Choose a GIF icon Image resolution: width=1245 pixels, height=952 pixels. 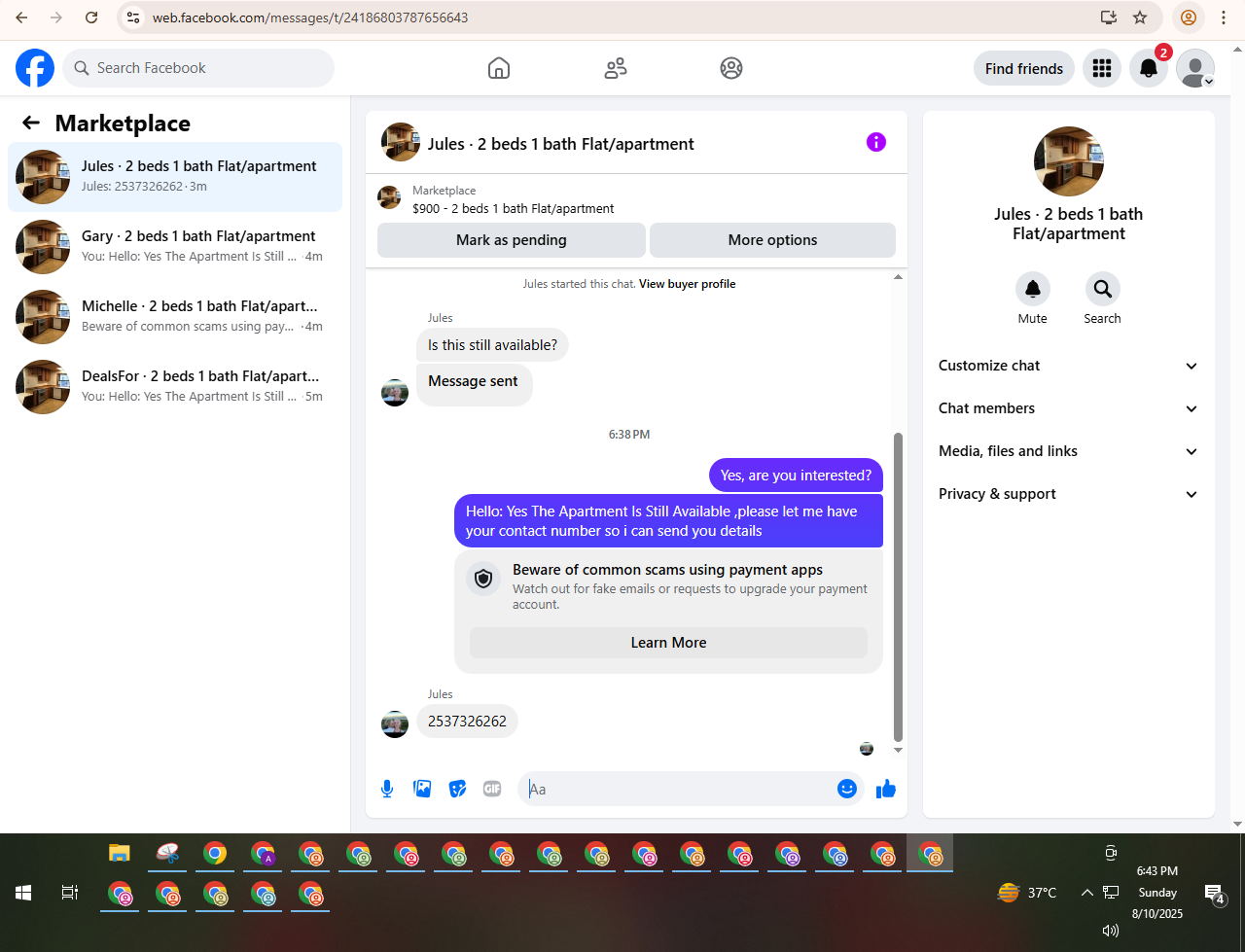pyautogui.click(x=492, y=789)
